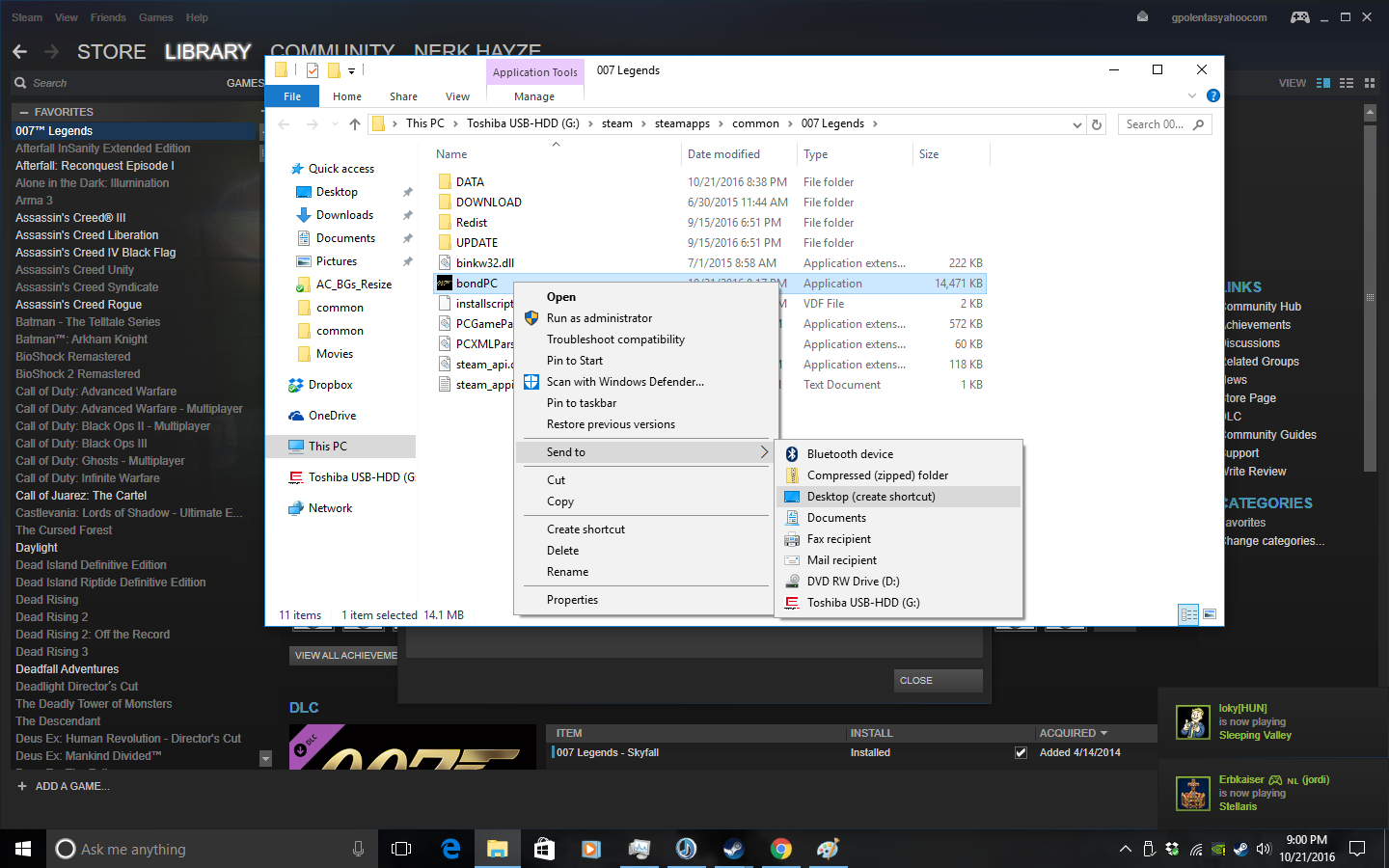The width and height of the screenshot is (1389, 868).
Task: Collapse the Steam FAVORITES category
Action: 22,112
